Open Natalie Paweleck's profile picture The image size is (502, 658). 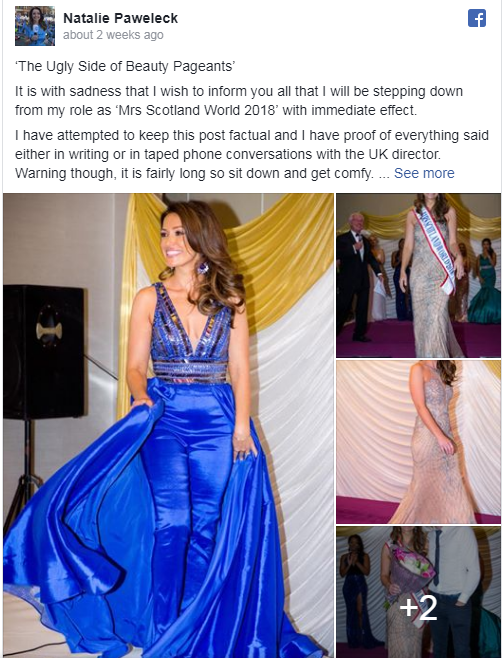[35, 26]
